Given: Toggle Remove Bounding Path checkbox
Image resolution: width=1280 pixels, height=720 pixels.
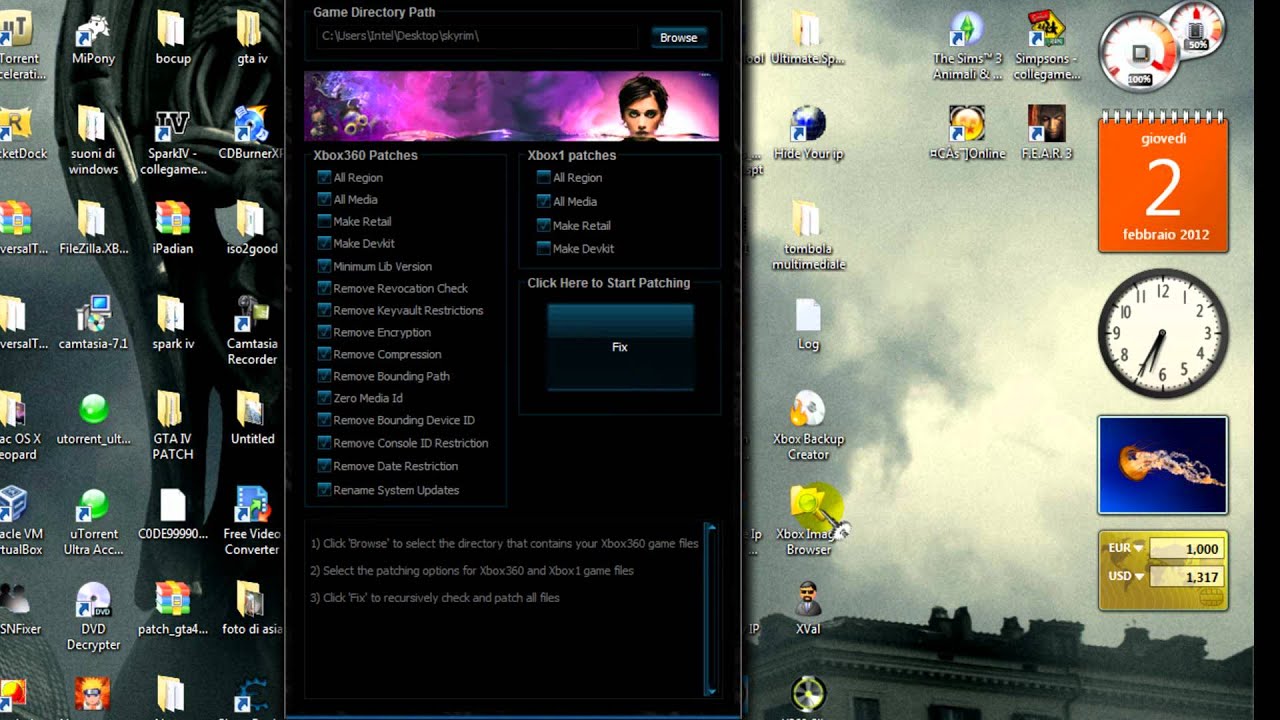Looking at the screenshot, I should click(324, 376).
